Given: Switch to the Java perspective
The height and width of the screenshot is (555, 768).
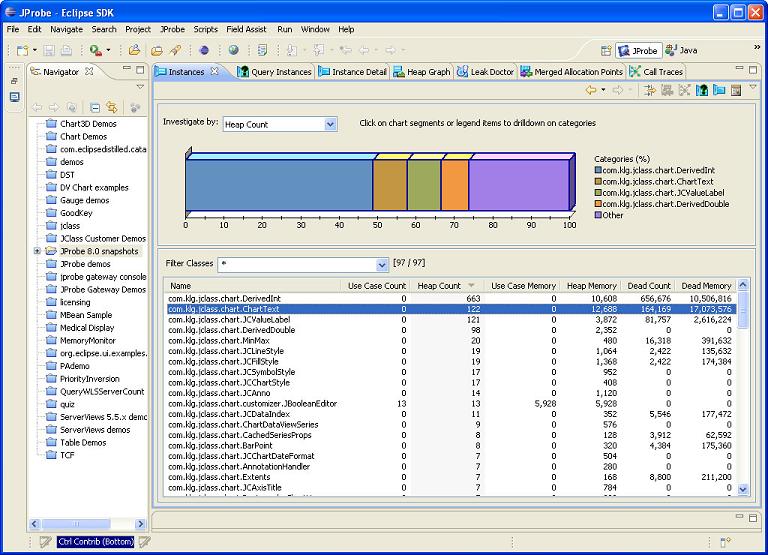Looking at the screenshot, I should coord(681,50).
